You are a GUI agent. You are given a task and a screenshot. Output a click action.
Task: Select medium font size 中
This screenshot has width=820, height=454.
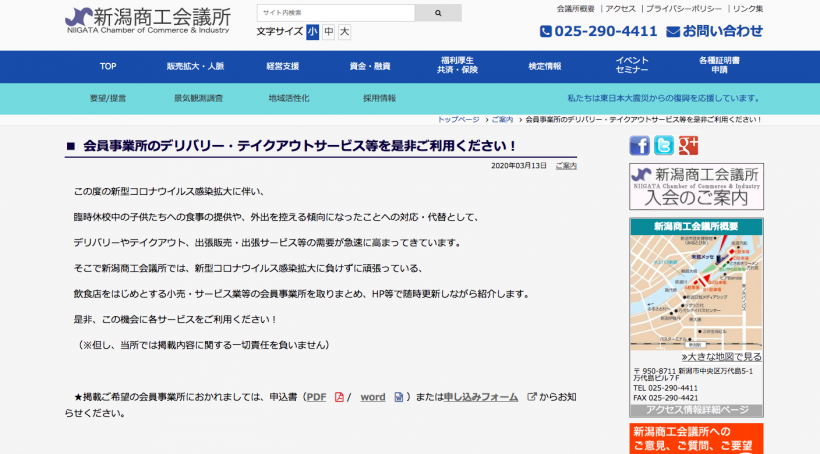tap(328, 32)
